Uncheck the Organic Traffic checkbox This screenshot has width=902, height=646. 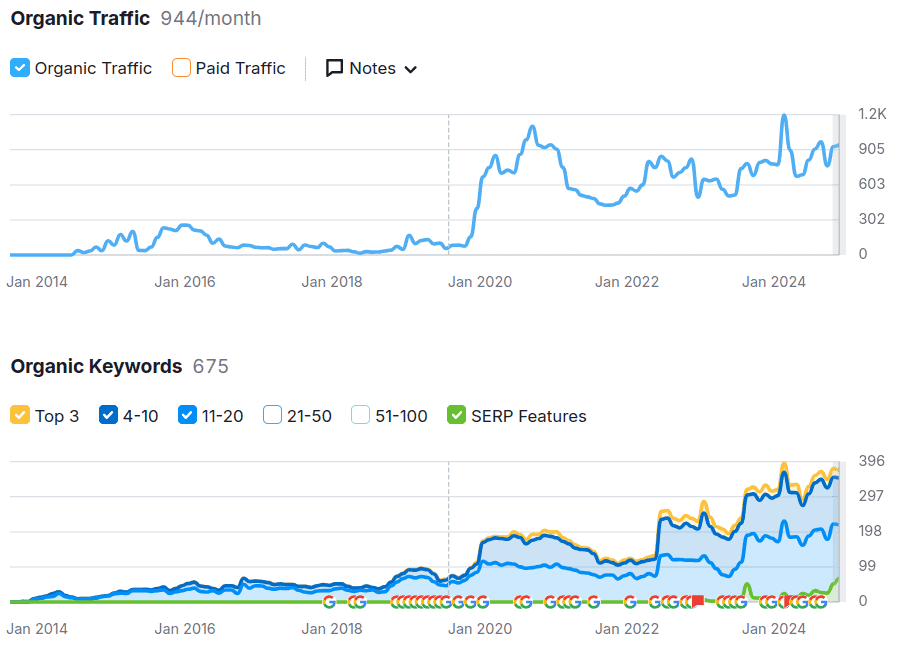pos(20,68)
